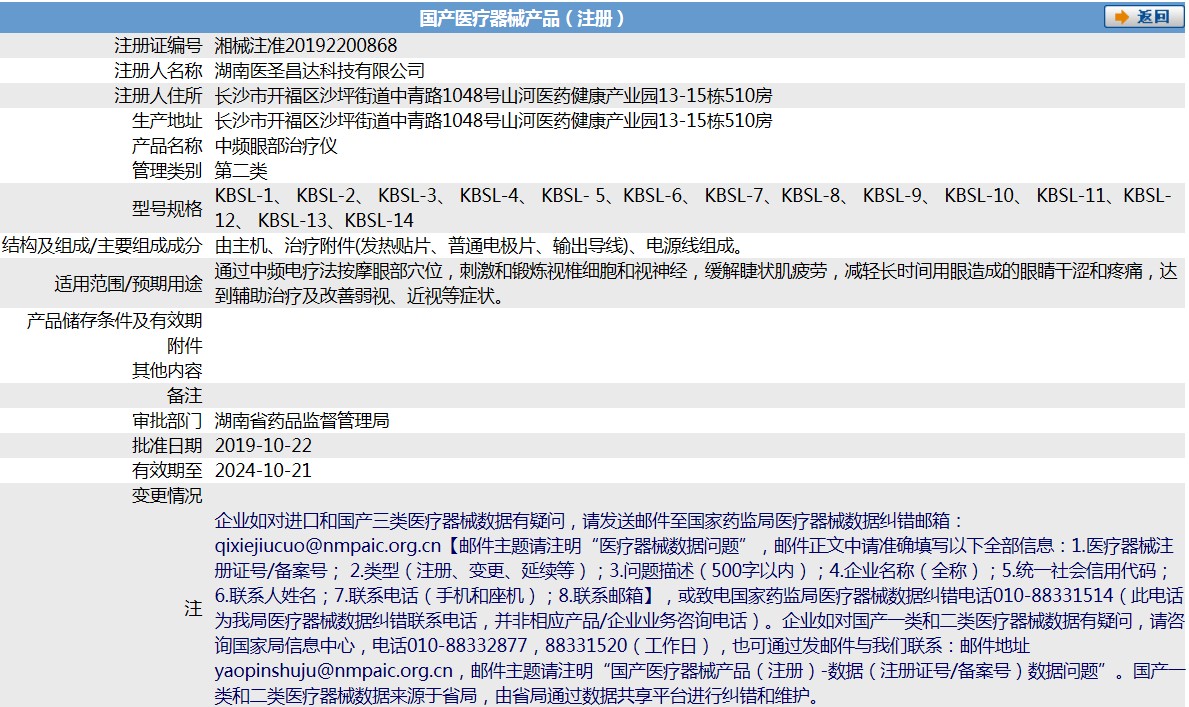1189x707 pixels.
Task: Click the 注册人名称 label
Action: click(x=158, y=71)
